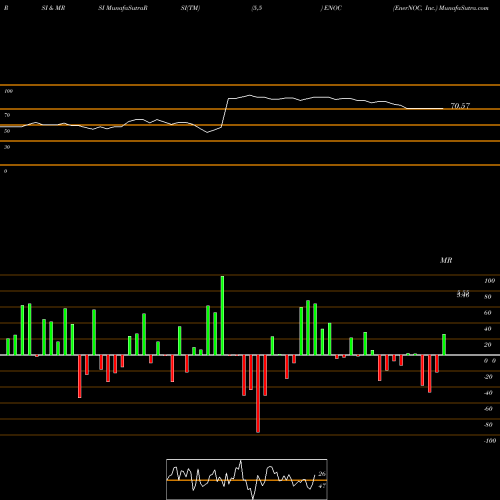Open the mini oscillator chart thumbnail at the bottom
This screenshot has width=500, height=500.
click(x=247, y=479)
